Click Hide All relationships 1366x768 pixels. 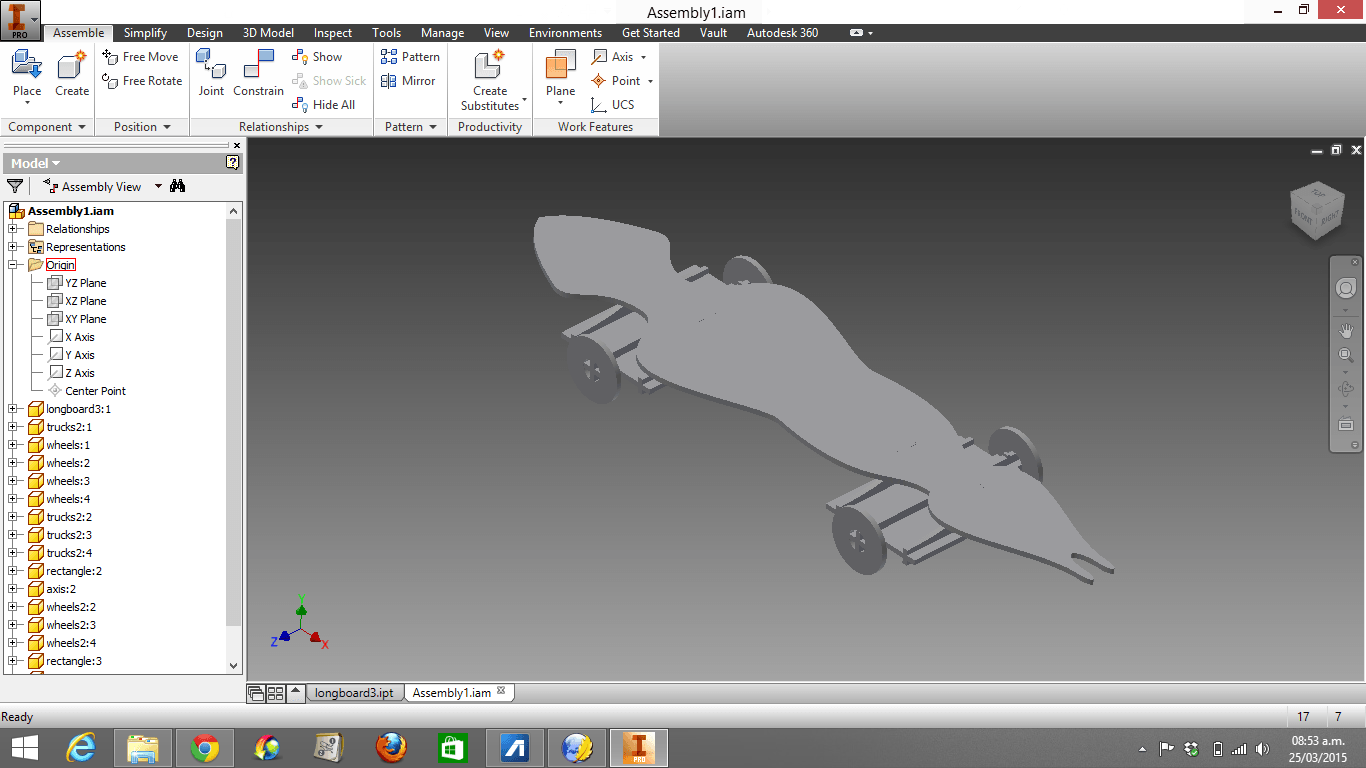coord(323,105)
